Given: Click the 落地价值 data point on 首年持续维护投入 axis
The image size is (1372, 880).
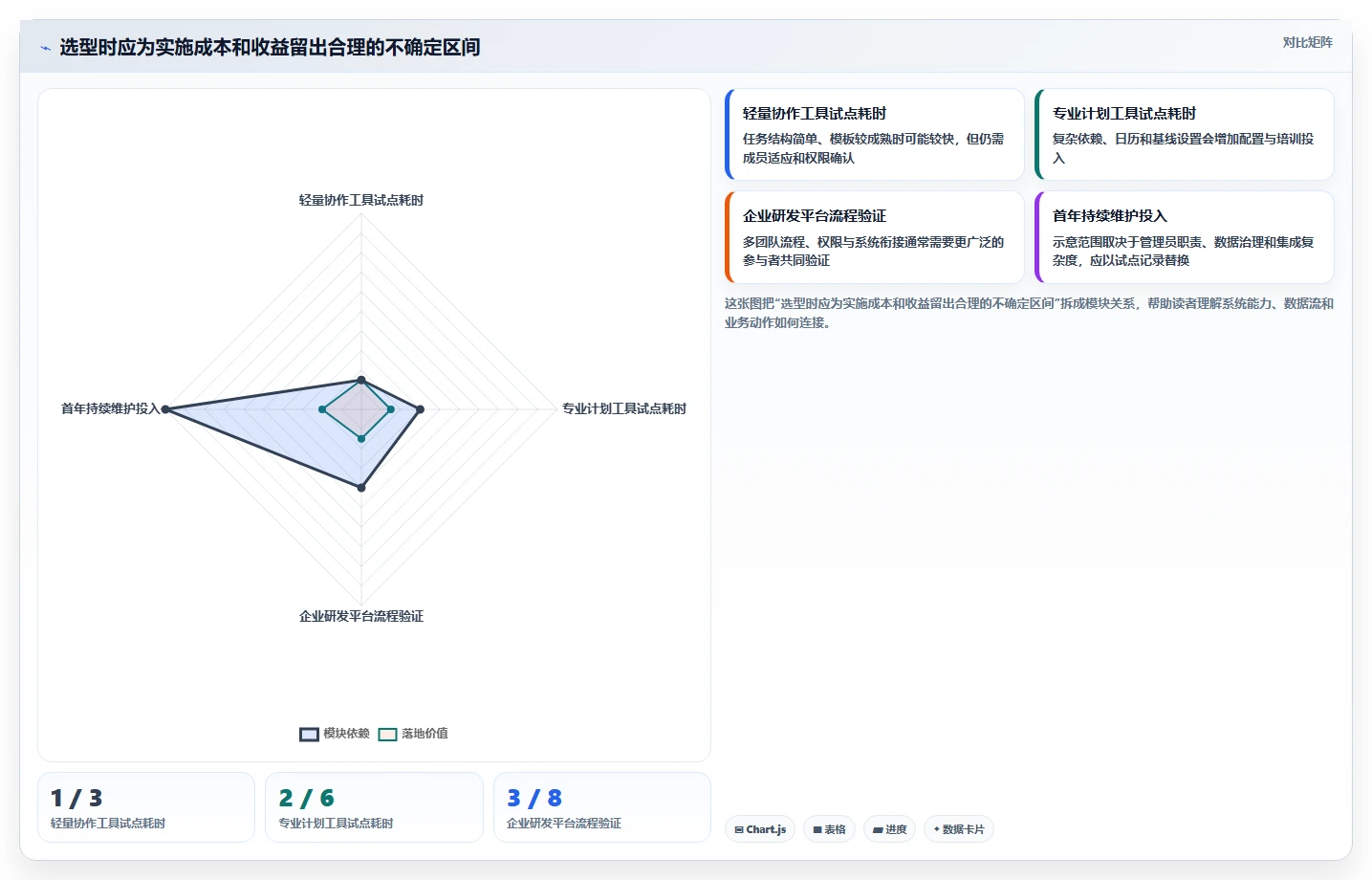Looking at the screenshot, I should pos(322,409).
